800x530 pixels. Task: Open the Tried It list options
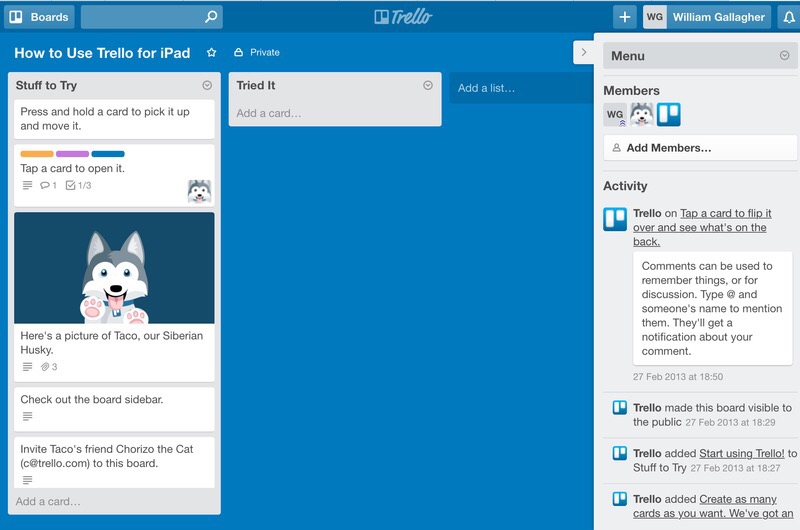[x=428, y=85]
